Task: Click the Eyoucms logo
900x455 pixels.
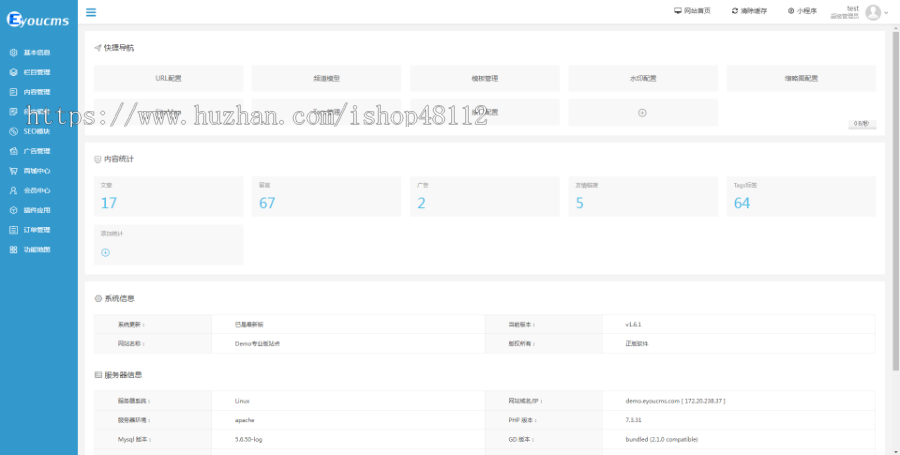Action: (38, 20)
